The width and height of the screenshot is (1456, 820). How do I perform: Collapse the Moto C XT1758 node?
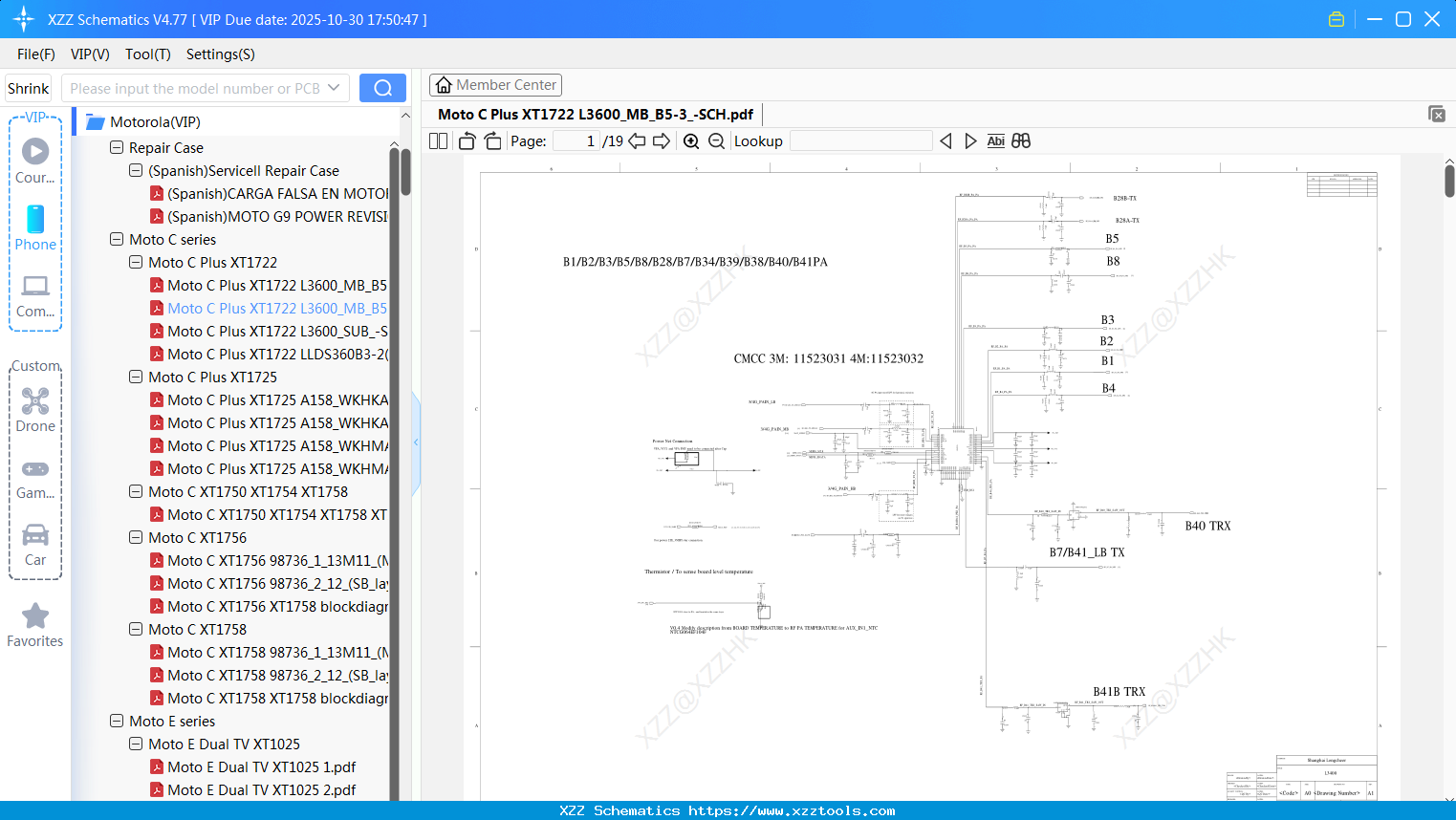click(136, 630)
